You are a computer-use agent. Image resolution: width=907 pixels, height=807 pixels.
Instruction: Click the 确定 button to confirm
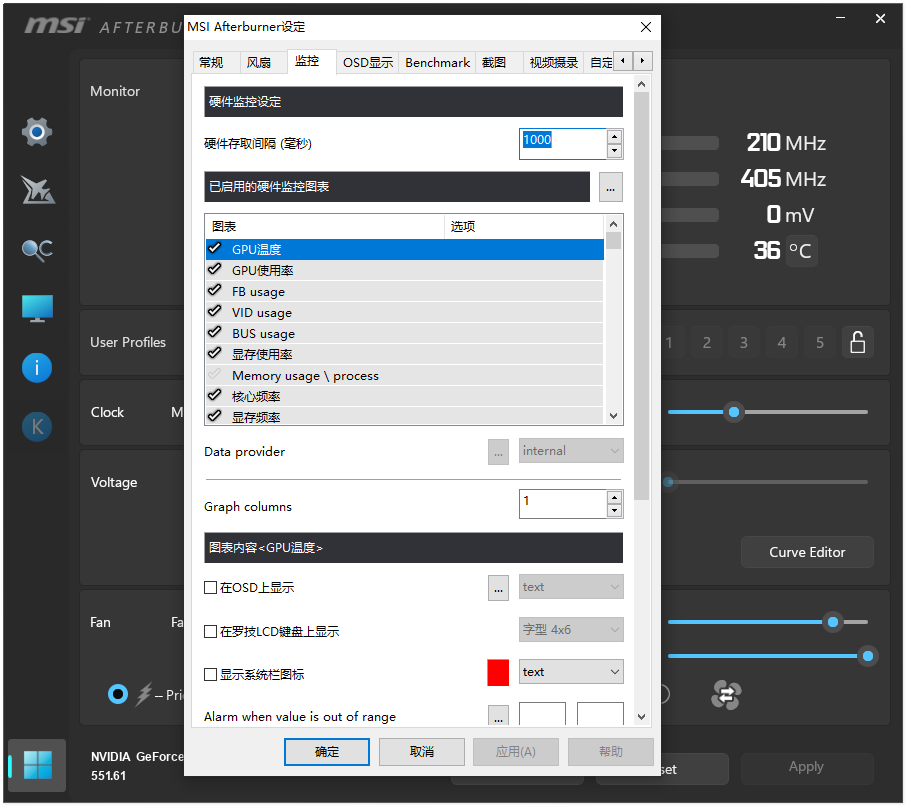(x=327, y=751)
